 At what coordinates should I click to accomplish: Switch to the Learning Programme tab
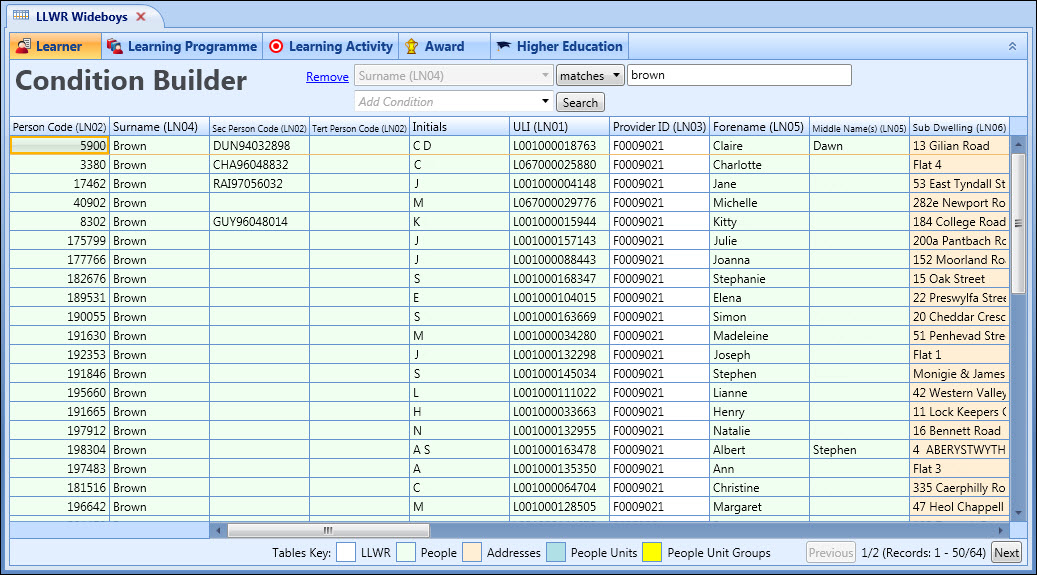tap(191, 46)
